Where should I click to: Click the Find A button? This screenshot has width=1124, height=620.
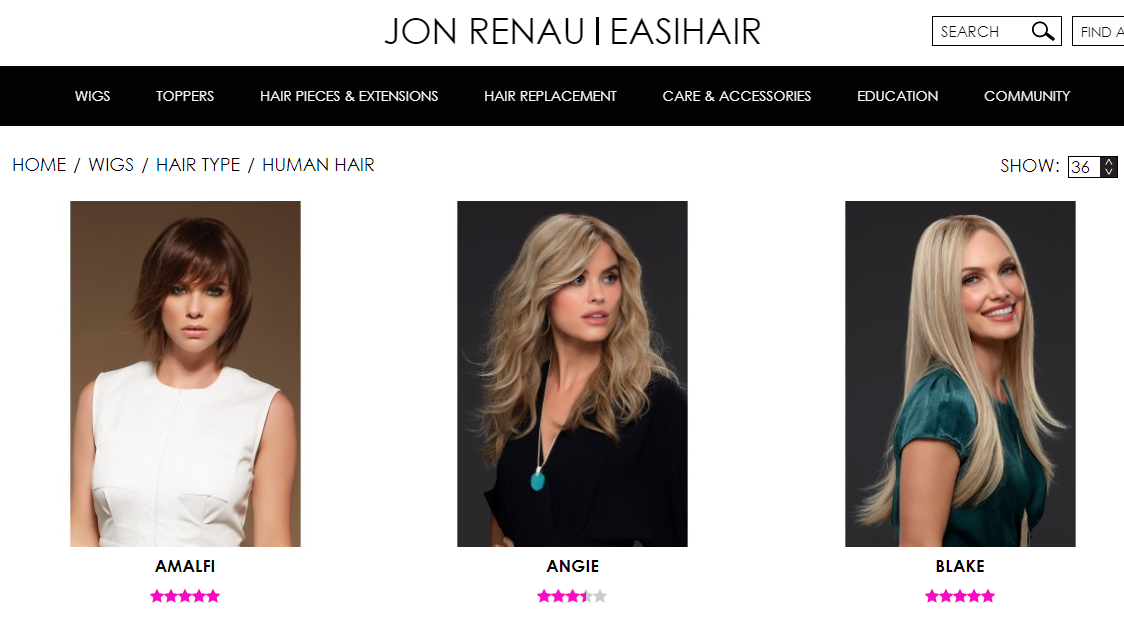1098,32
